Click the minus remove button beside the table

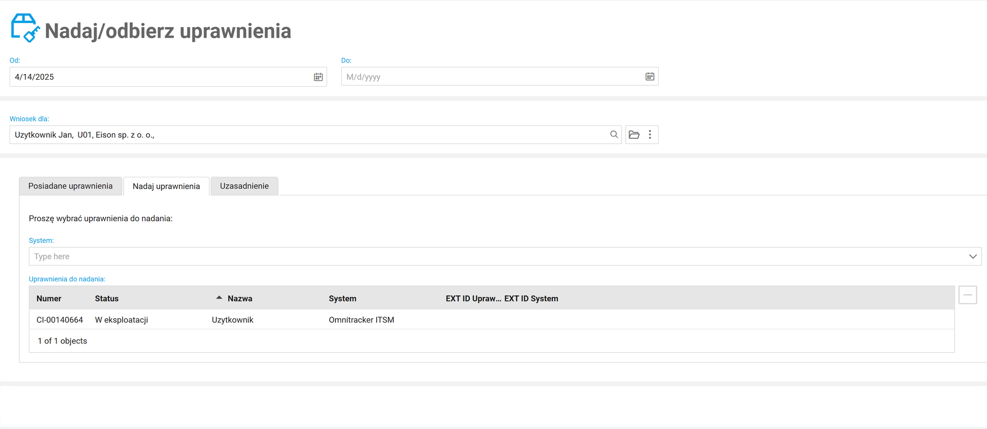pyautogui.click(x=967, y=295)
